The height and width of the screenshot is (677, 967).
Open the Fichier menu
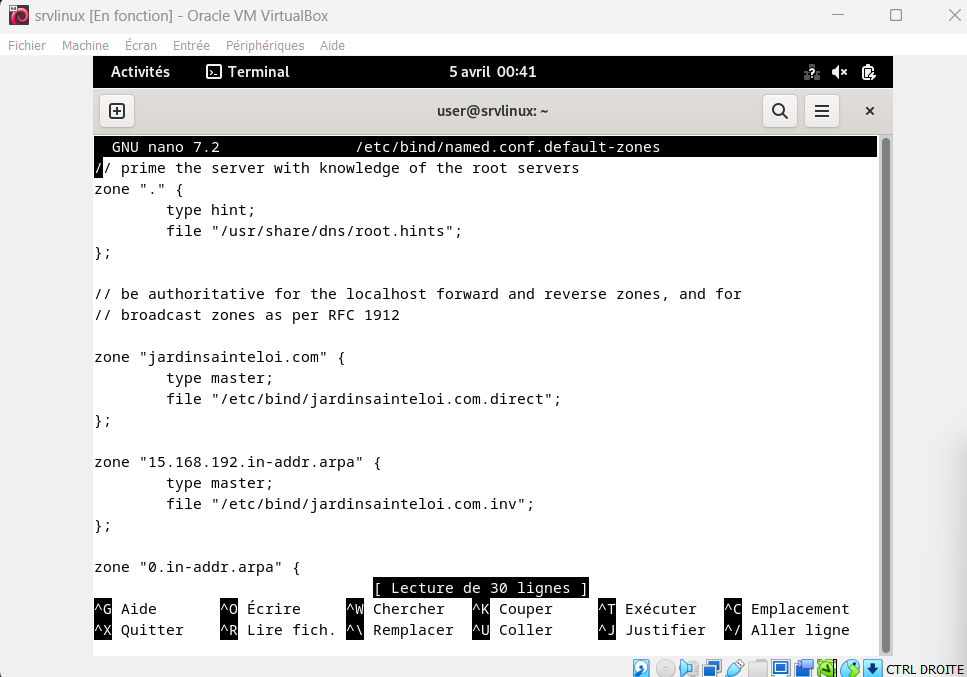point(27,46)
